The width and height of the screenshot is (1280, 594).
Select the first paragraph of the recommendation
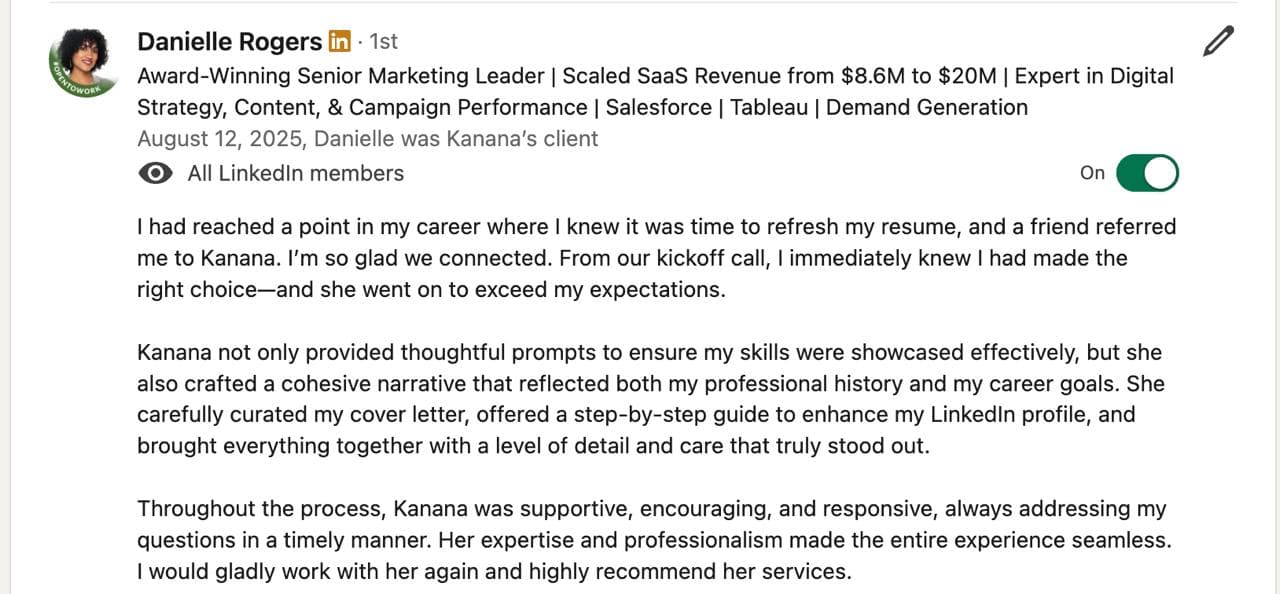coord(655,258)
